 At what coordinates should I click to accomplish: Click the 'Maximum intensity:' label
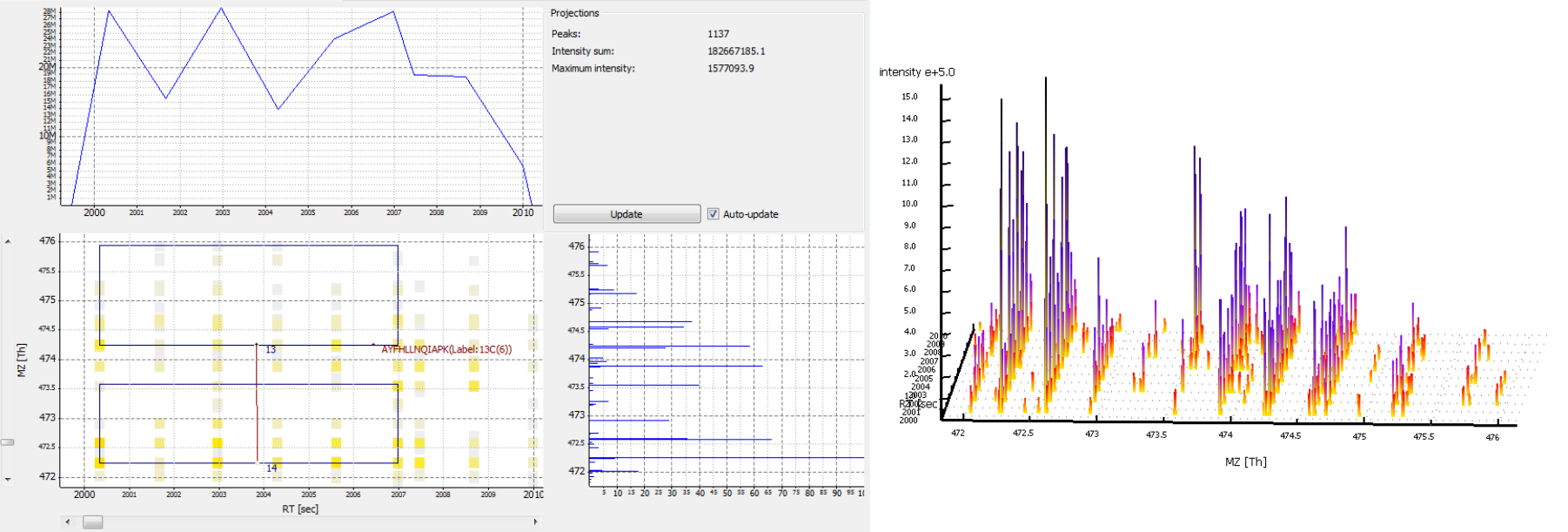[593, 69]
